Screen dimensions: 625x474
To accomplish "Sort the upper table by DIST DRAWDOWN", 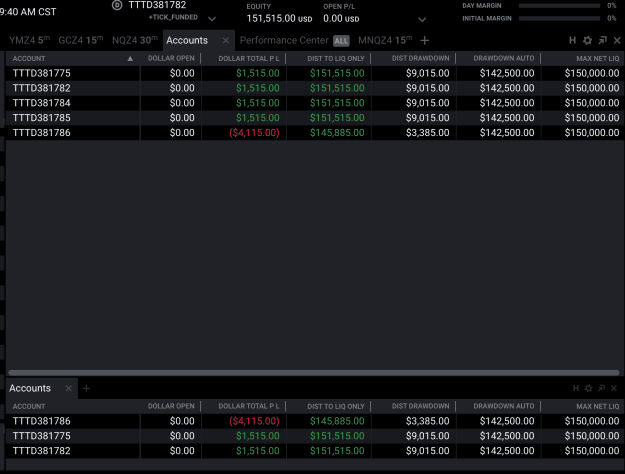I will point(420,59).
